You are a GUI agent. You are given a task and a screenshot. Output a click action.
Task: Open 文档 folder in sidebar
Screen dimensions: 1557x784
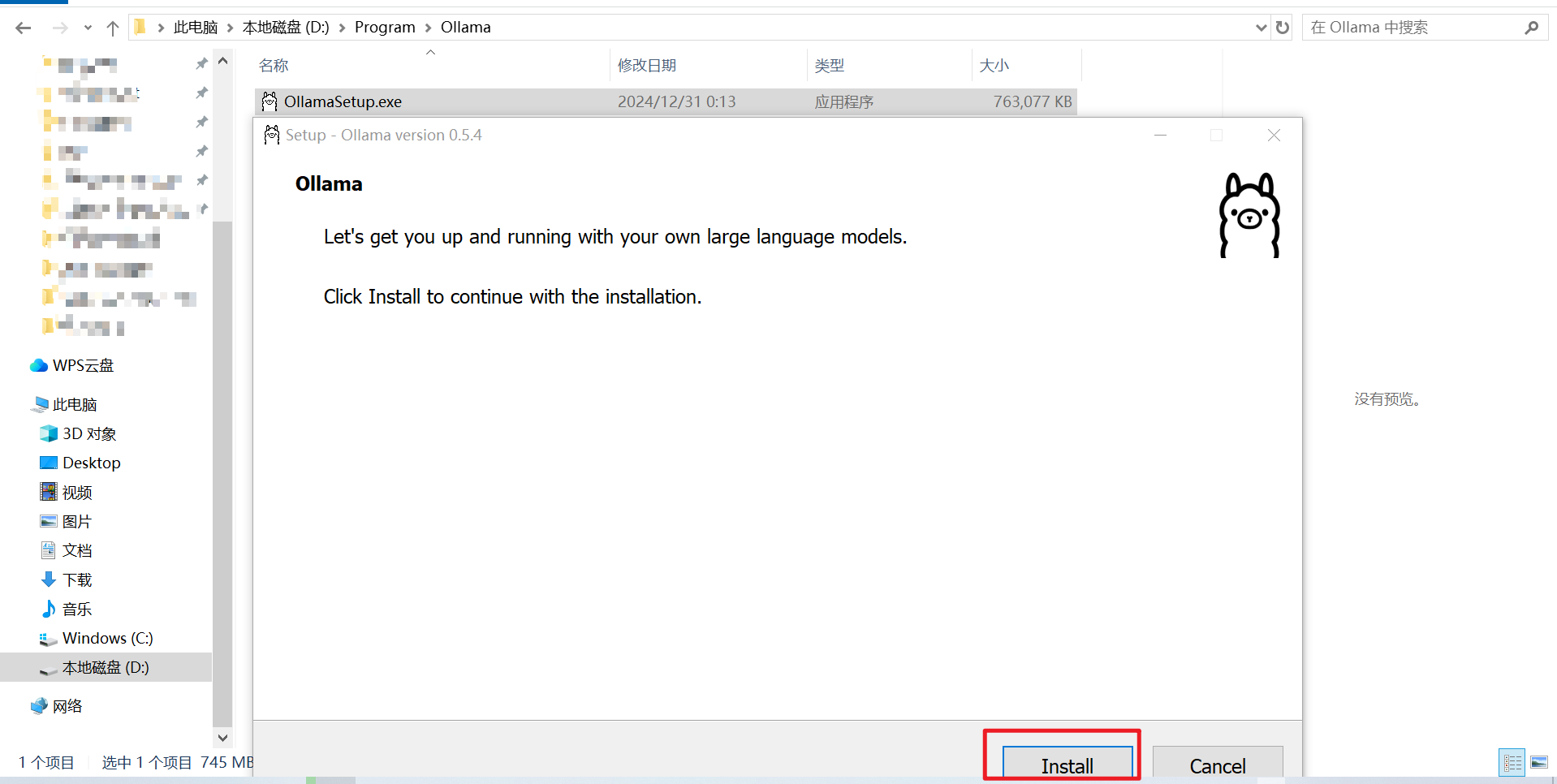click(77, 550)
